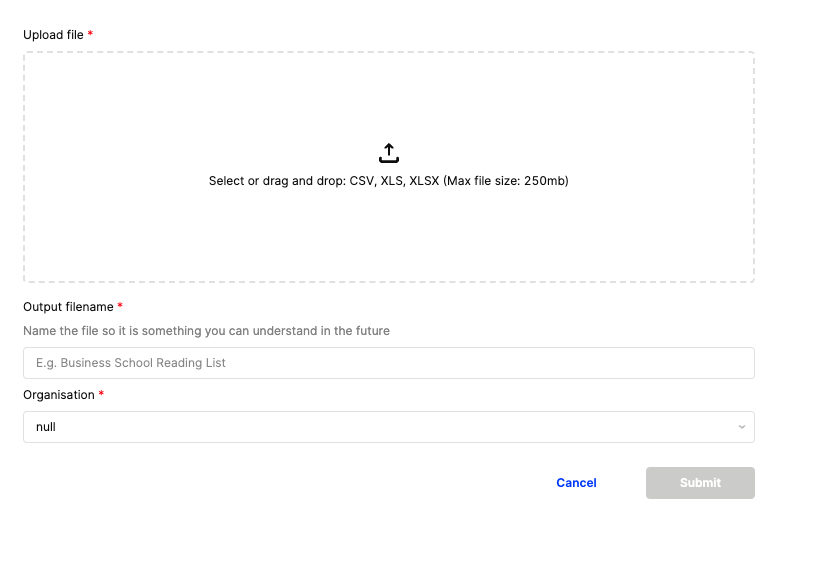Click the filename helper text about the future

[206, 331]
